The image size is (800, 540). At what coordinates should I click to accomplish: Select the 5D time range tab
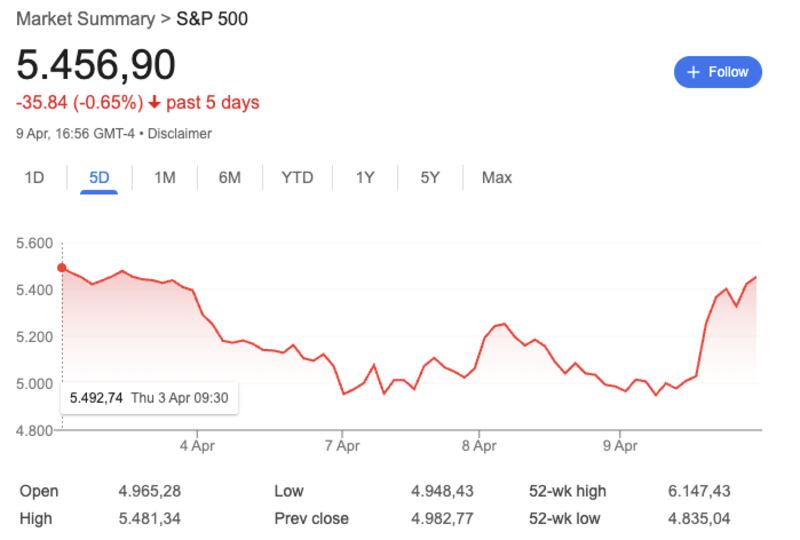[x=99, y=178]
